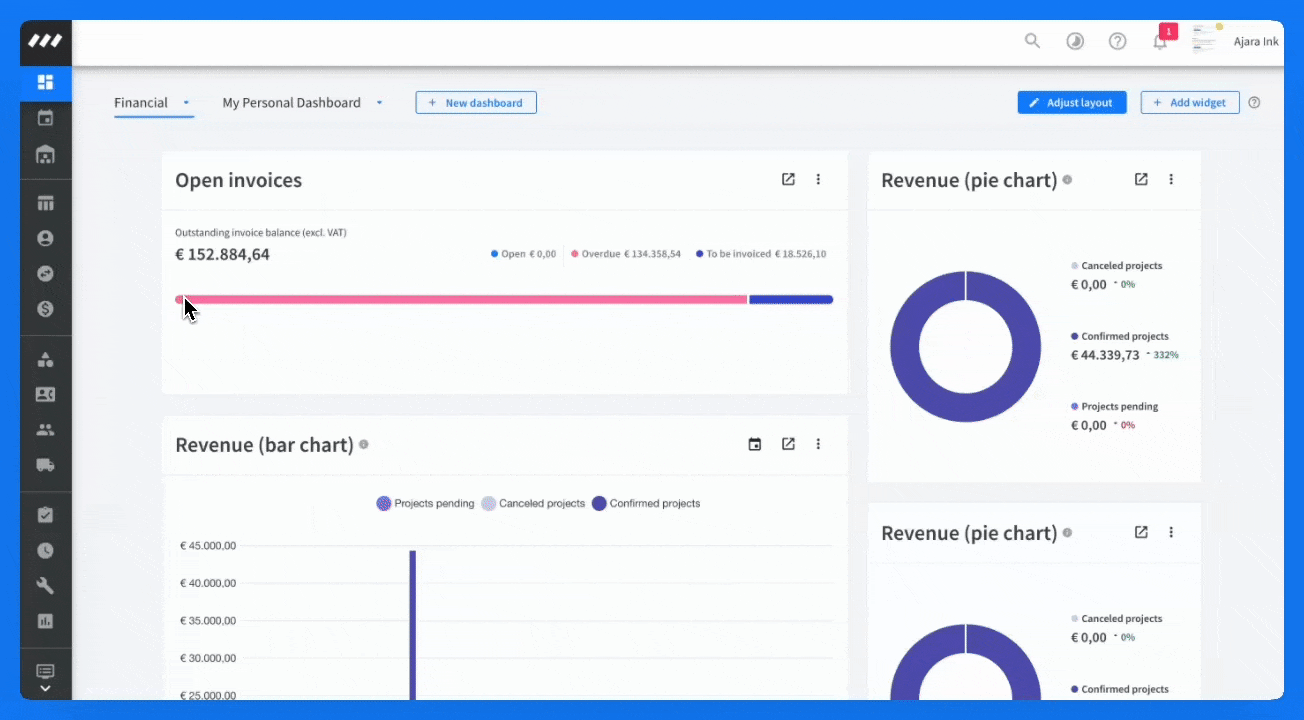
Task: Open the help question mark in header
Action: [1118, 41]
